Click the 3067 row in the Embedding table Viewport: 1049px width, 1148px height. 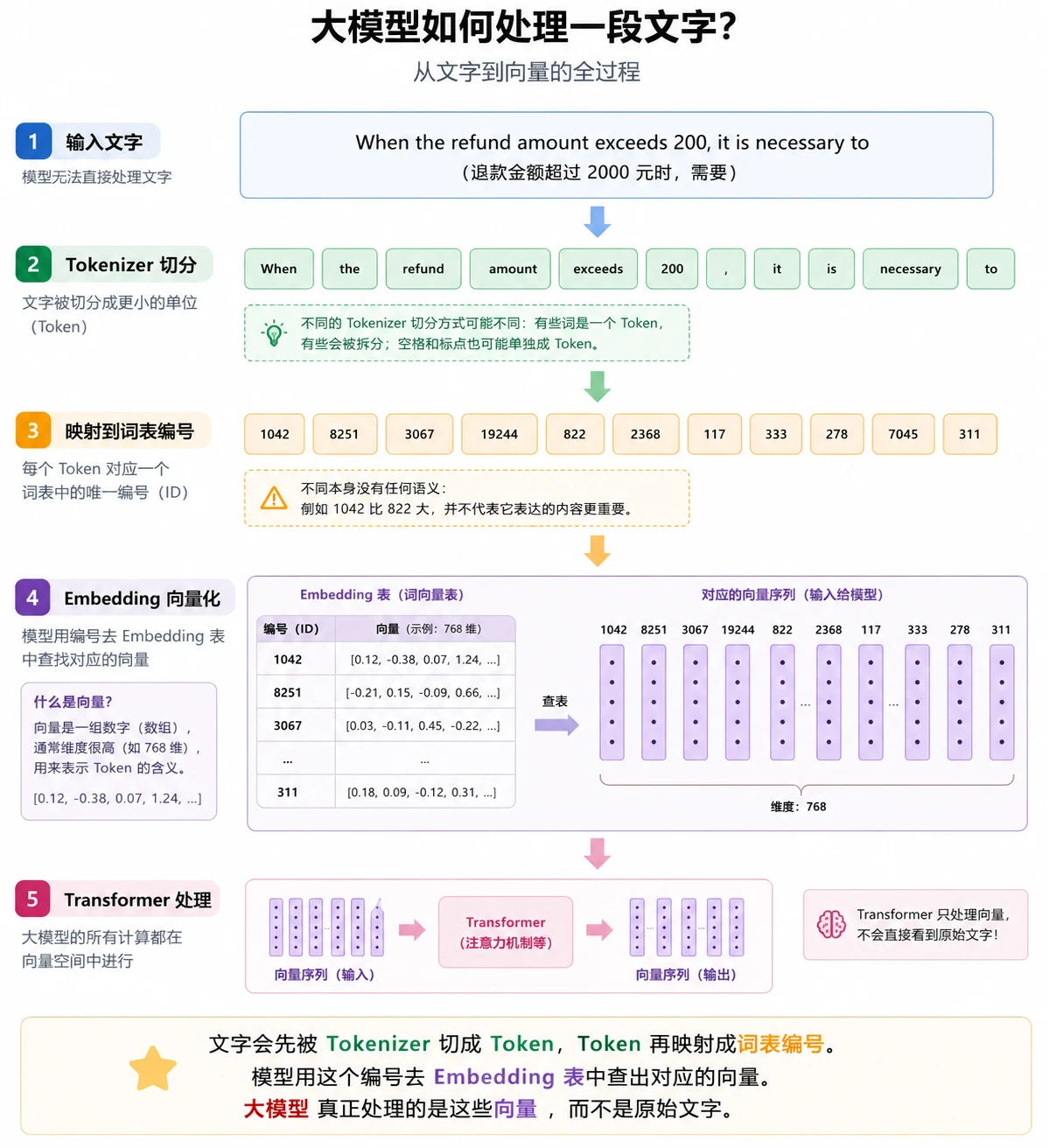pyautogui.click(x=387, y=725)
